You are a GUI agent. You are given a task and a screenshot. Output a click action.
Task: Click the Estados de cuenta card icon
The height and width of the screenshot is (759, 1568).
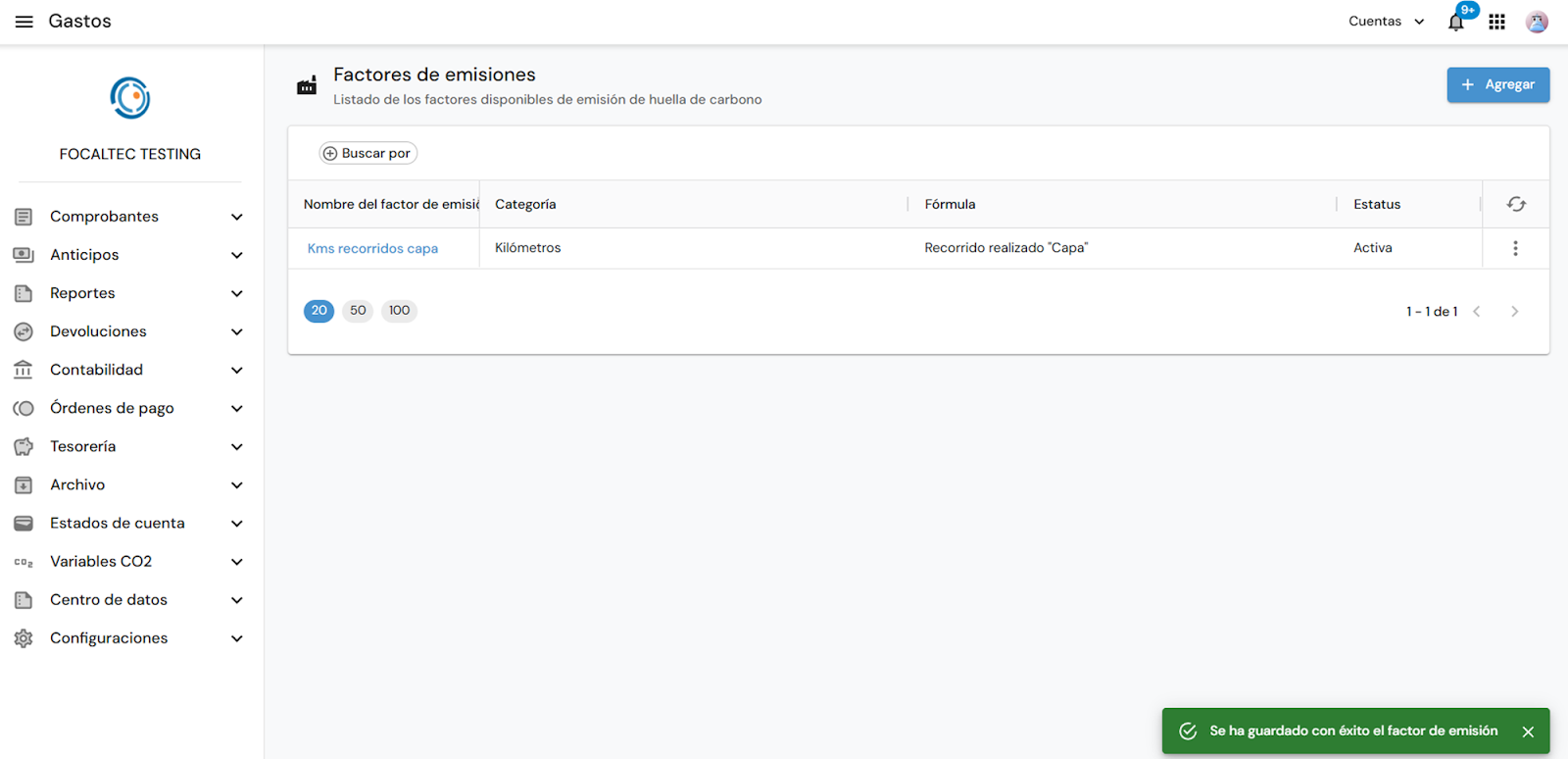pos(24,524)
